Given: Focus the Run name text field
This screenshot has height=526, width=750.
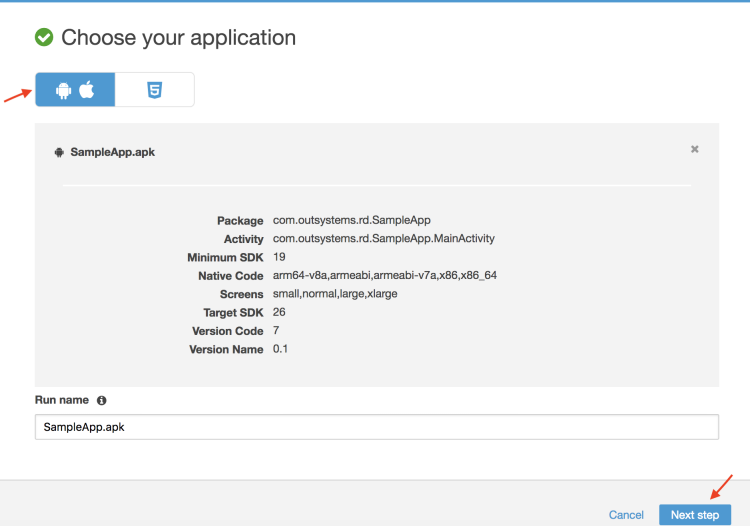Looking at the screenshot, I should pyautogui.click(x=376, y=427).
